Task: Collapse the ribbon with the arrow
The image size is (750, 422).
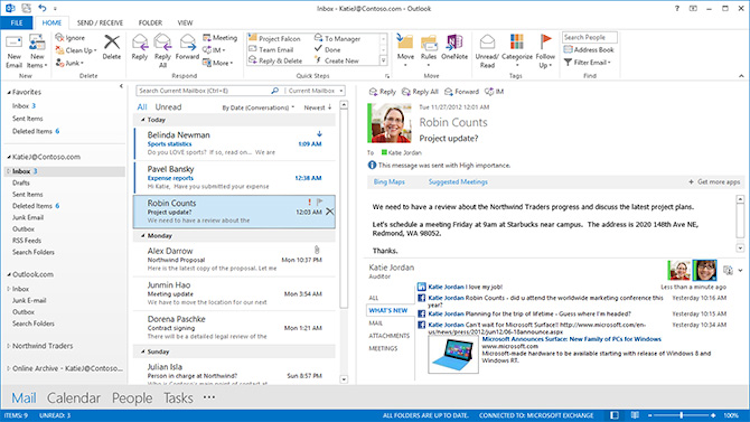Action: pos(741,76)
